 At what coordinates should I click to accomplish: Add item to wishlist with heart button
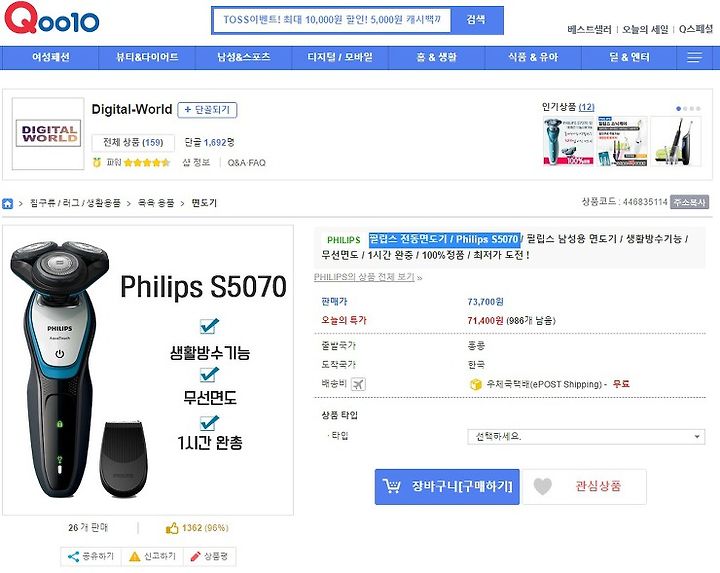click(584, 486)
